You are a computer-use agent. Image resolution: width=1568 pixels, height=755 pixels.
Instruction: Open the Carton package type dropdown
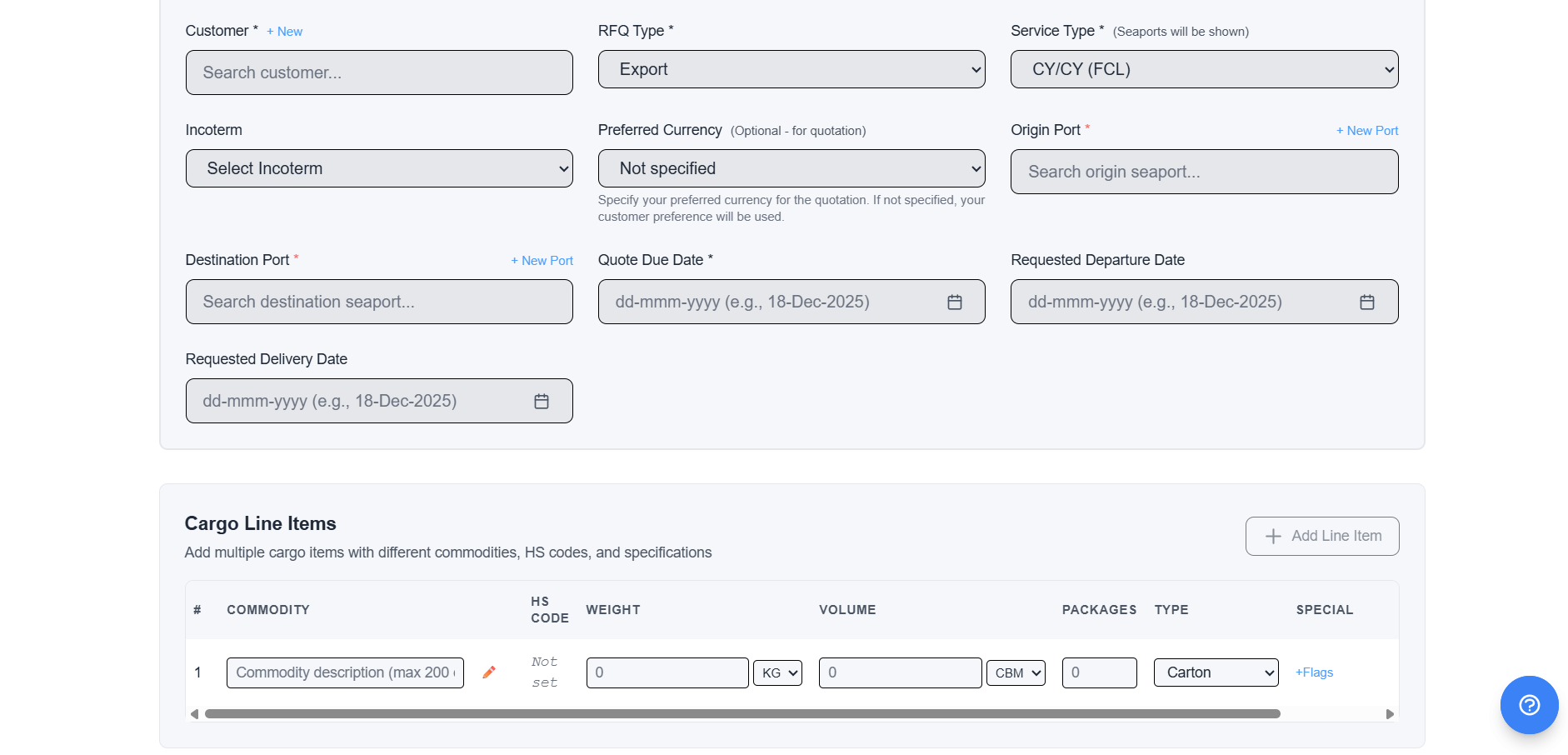(1216, 672)
